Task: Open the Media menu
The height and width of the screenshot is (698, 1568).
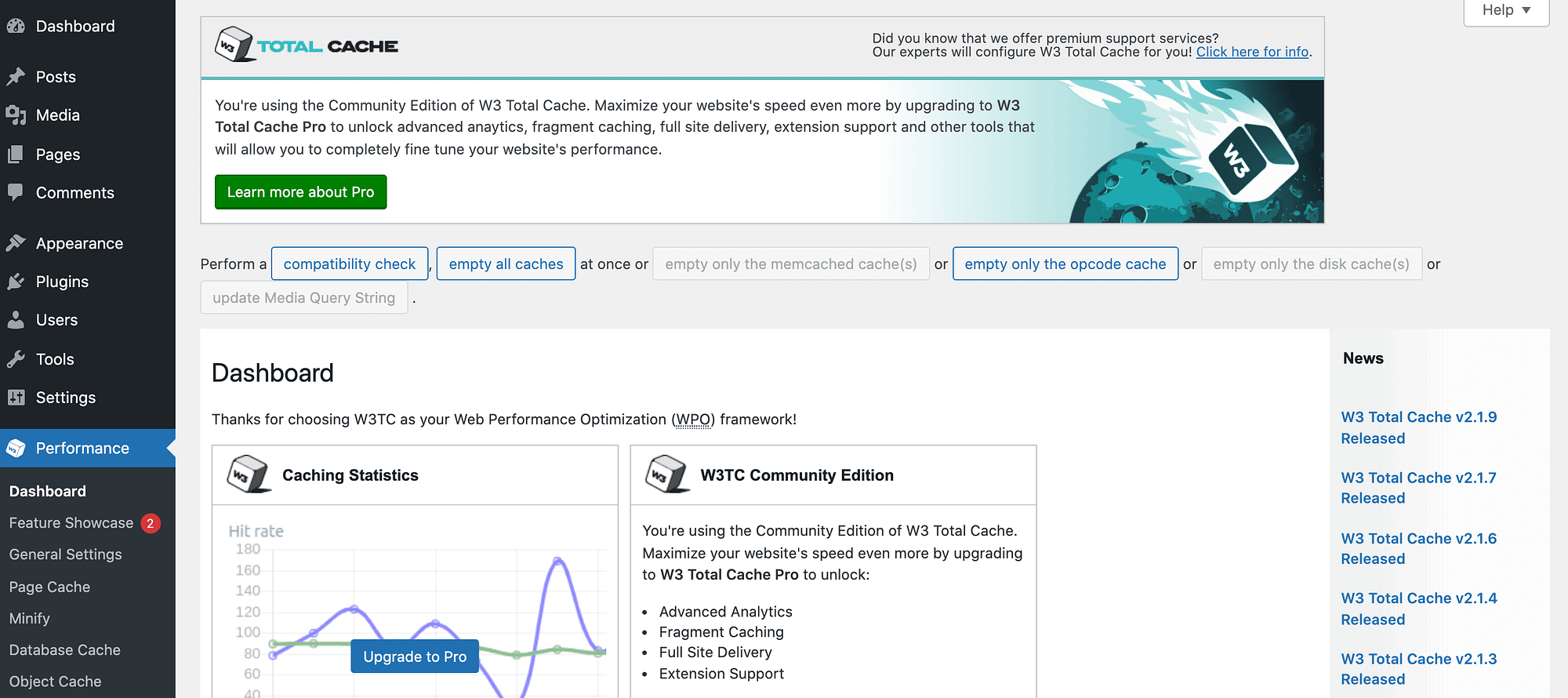Action: click(x=88, y=115)
